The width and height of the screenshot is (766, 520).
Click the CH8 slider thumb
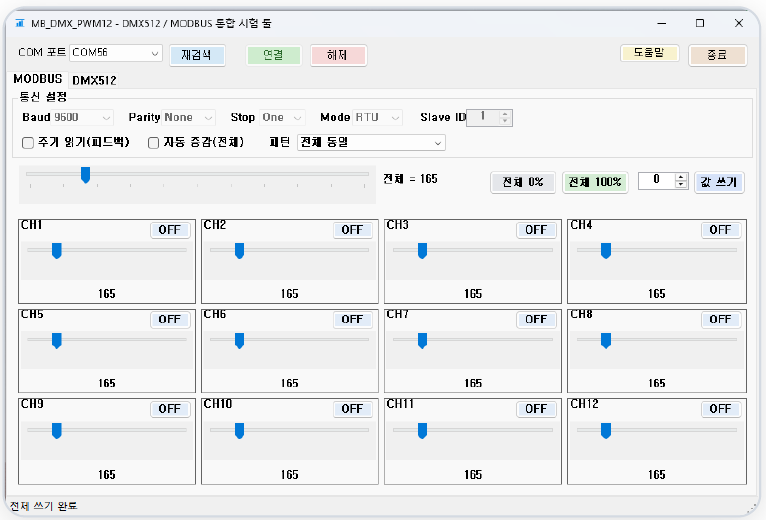[x=606, y=340]
